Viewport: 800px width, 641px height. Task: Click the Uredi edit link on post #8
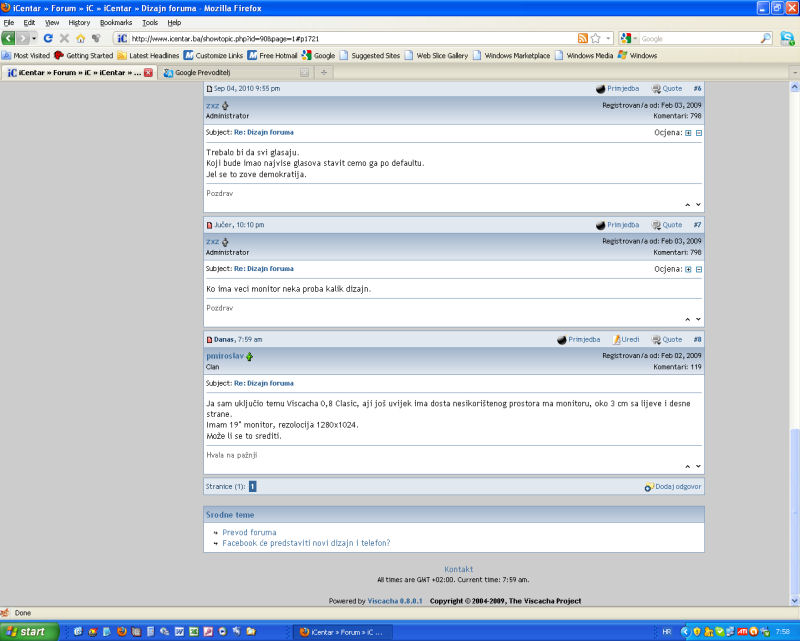626,340
